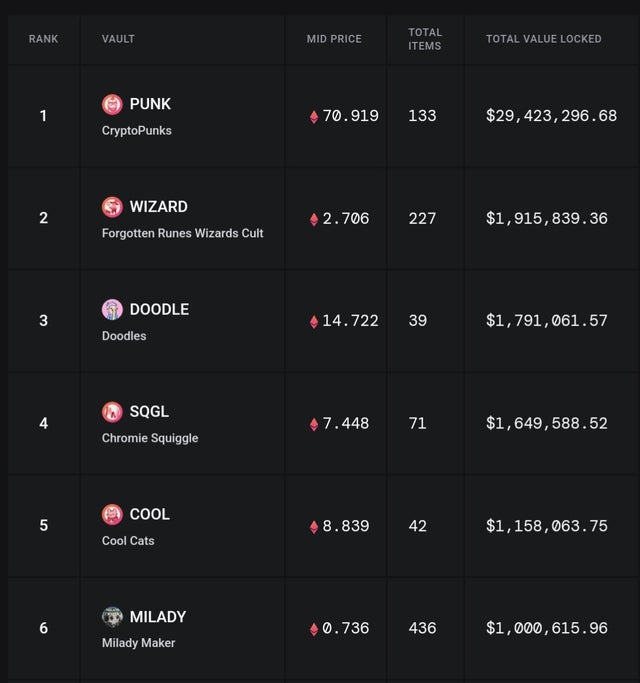This screenshot has width=640, height=683.
Task: Click the Ethereum icon beside 70.919
Action: click(x=314, y=117)
